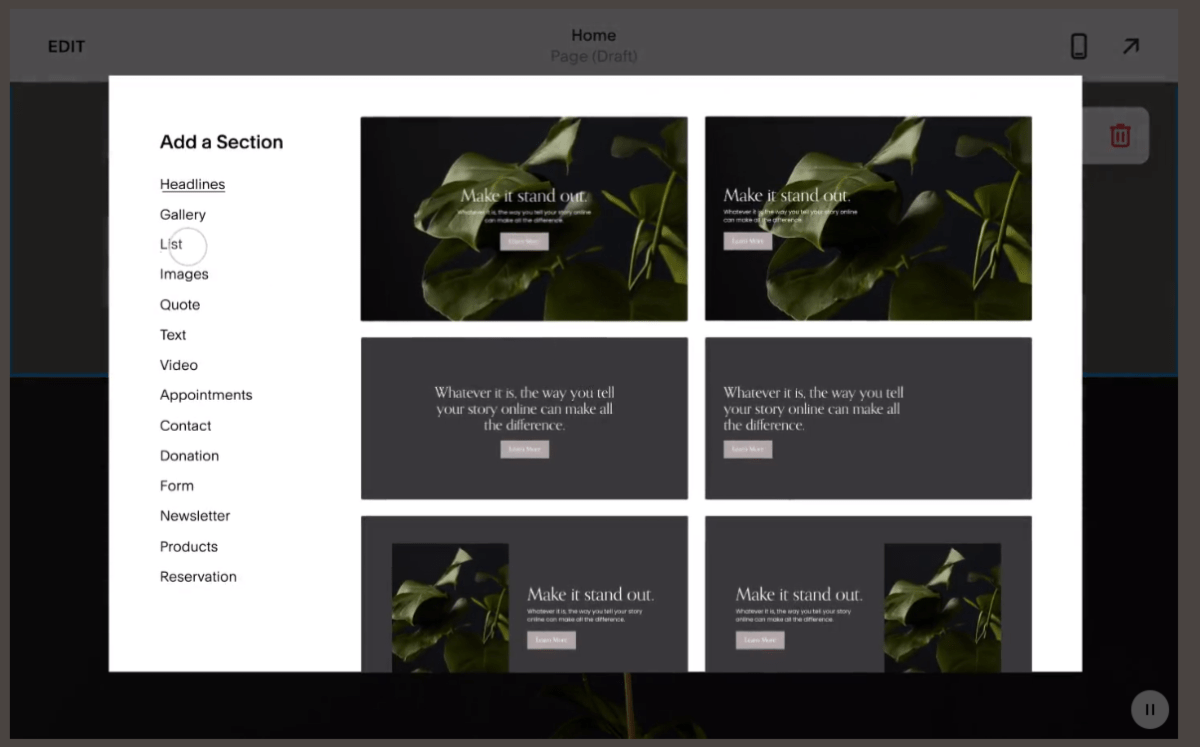Open the List section category

(171, 244)
